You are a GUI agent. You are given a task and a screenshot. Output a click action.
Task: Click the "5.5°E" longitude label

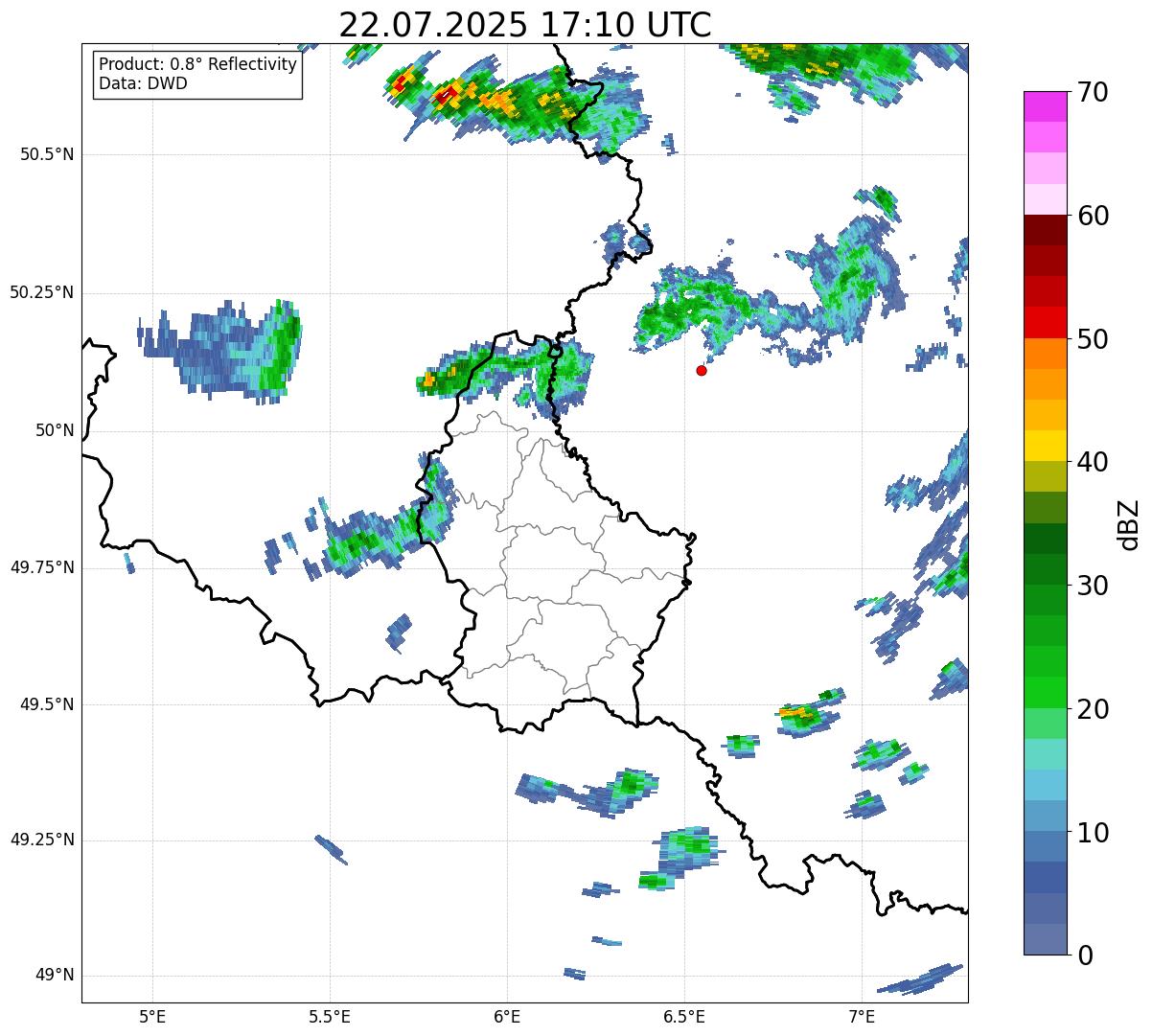click(330, 1017)
